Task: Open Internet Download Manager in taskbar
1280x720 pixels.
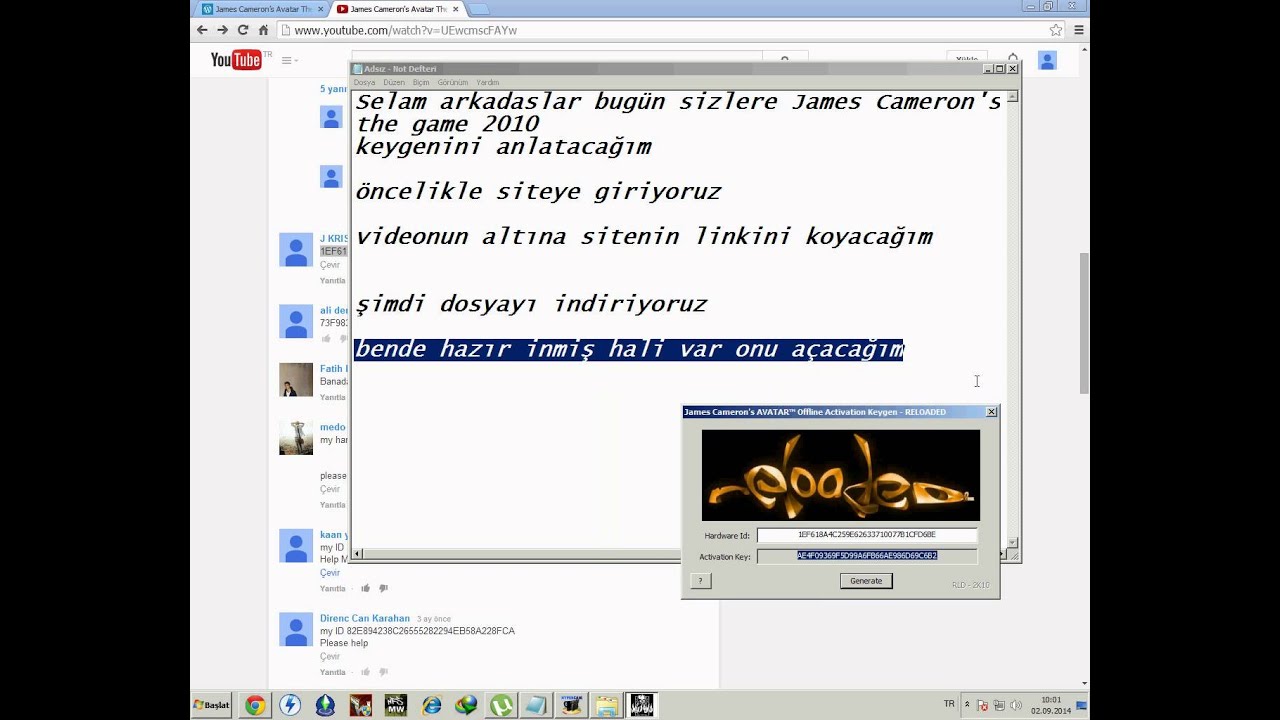Action: [466, 705]
